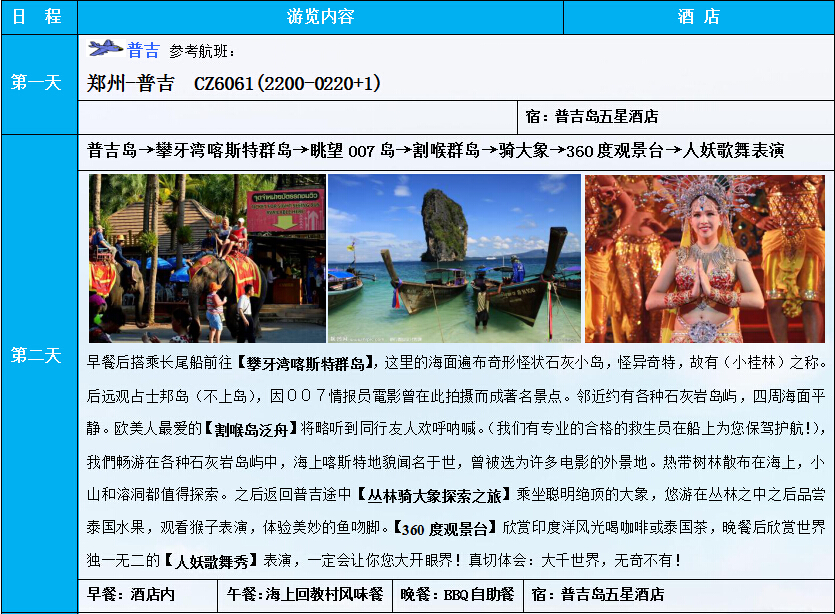Screen dimensions: 835x614
Task: Click the 参考航班 label
Action: pos(202,51)
